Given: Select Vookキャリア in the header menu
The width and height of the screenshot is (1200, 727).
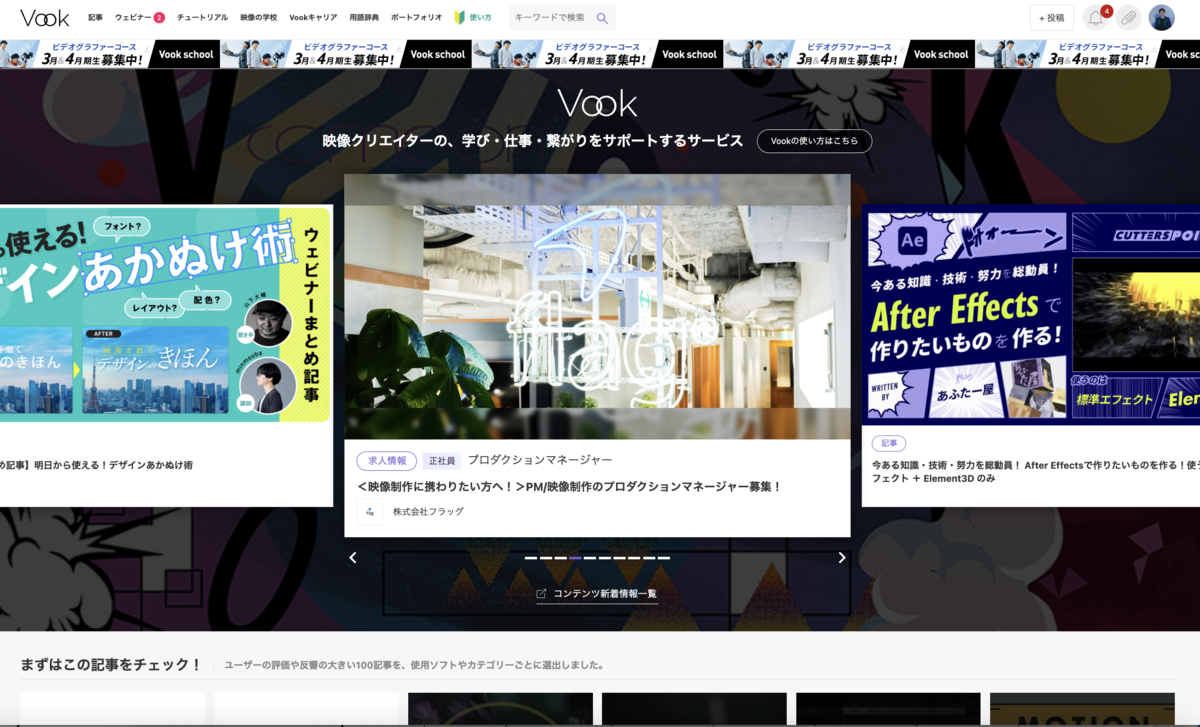Looking at the screenshot, I should (x=313, y=18).
